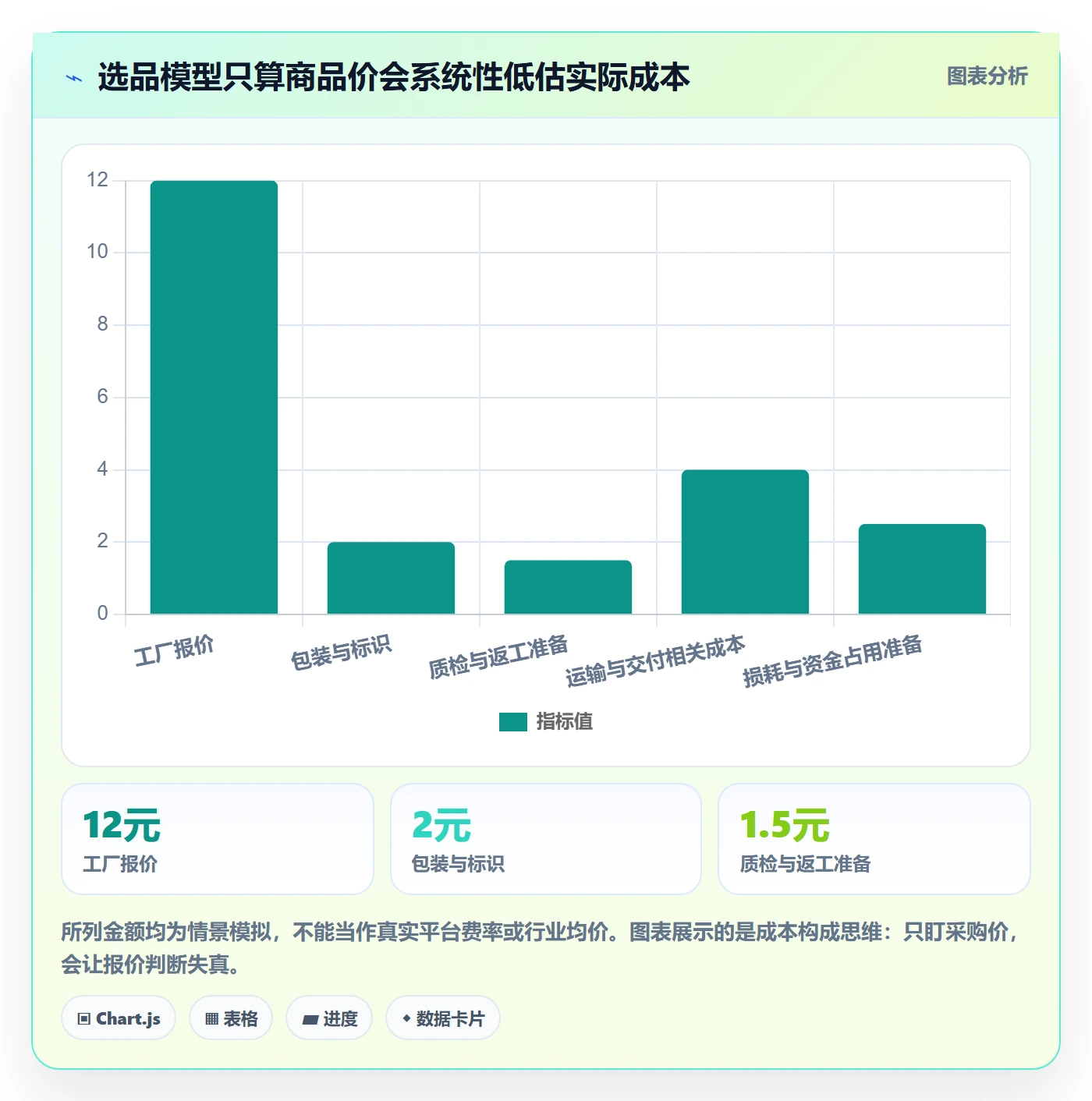
Task: Click the 数据卡片 tag chip
Action: click(x=443, y=1018)
